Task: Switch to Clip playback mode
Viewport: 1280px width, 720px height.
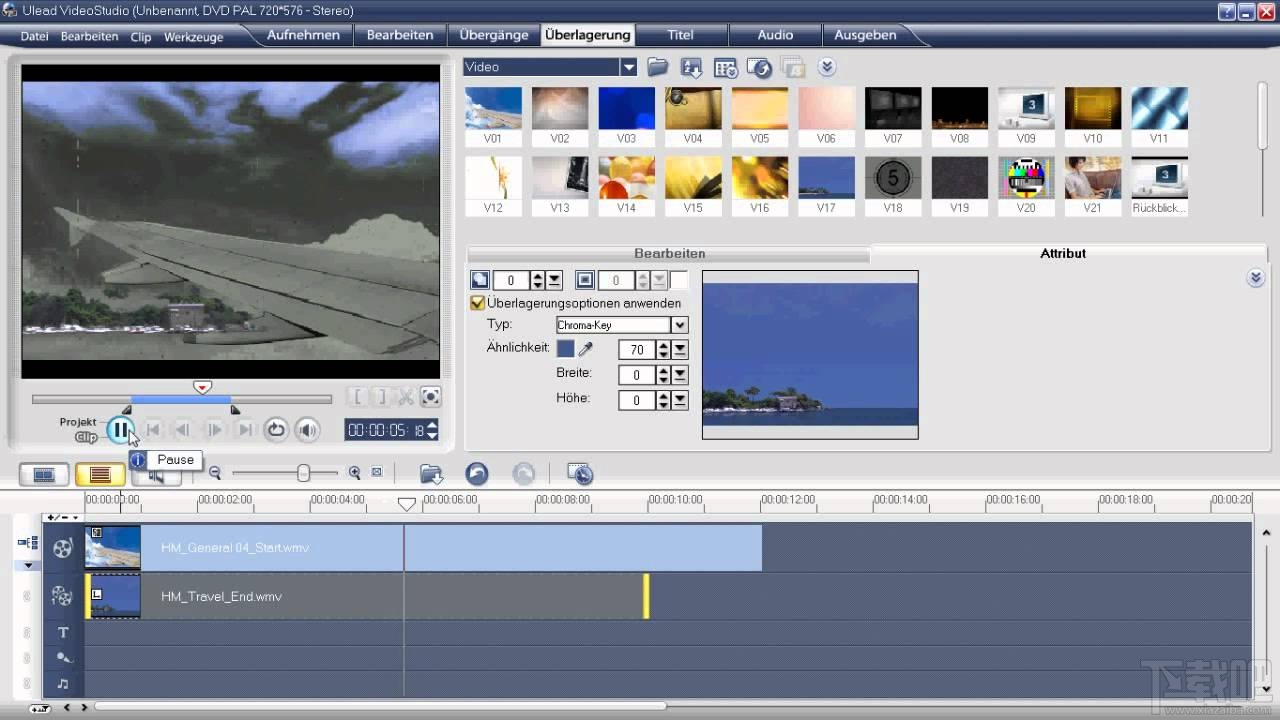Action: [x=86, y=437]
